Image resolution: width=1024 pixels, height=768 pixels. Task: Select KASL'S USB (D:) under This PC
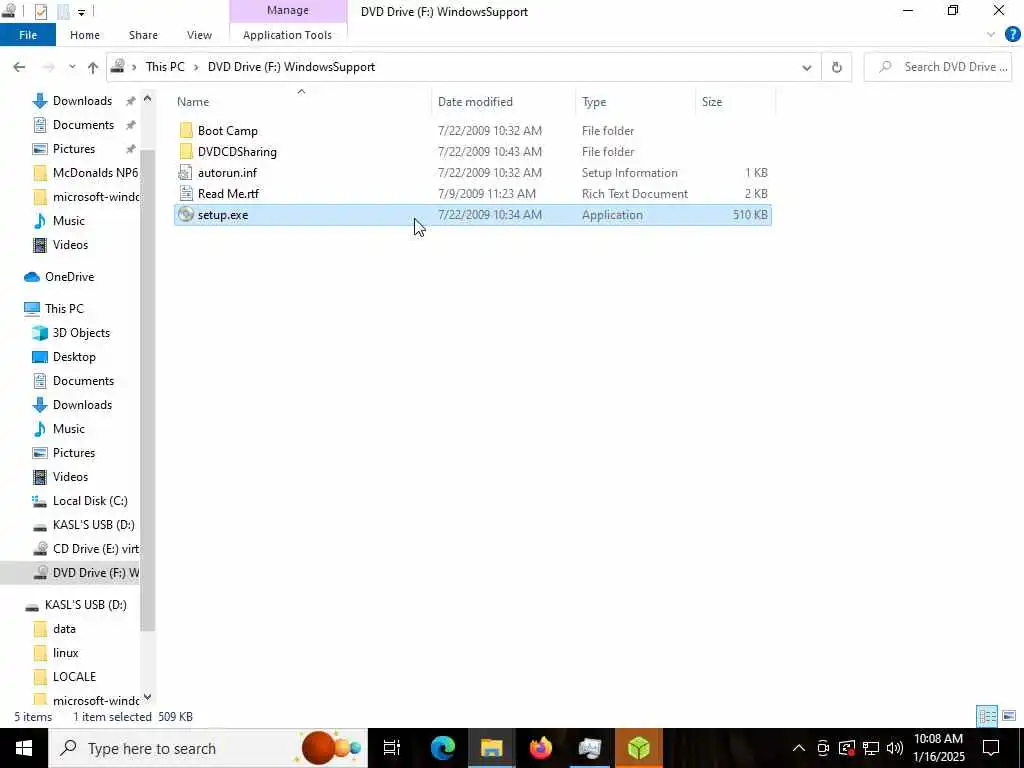(83, 525)
